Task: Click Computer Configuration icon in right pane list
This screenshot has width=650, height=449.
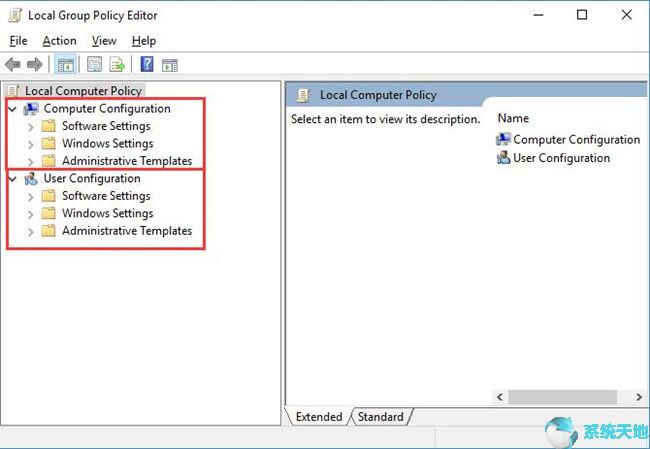Action: (503, 139)
